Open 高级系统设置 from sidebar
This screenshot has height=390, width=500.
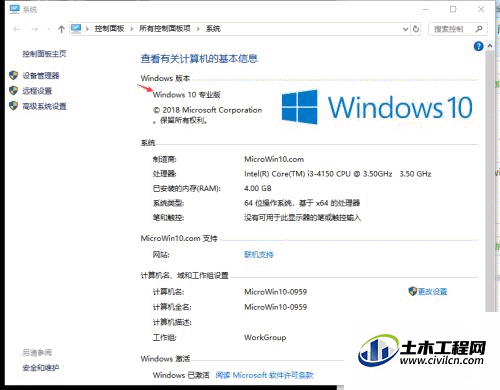click(44, 106)
